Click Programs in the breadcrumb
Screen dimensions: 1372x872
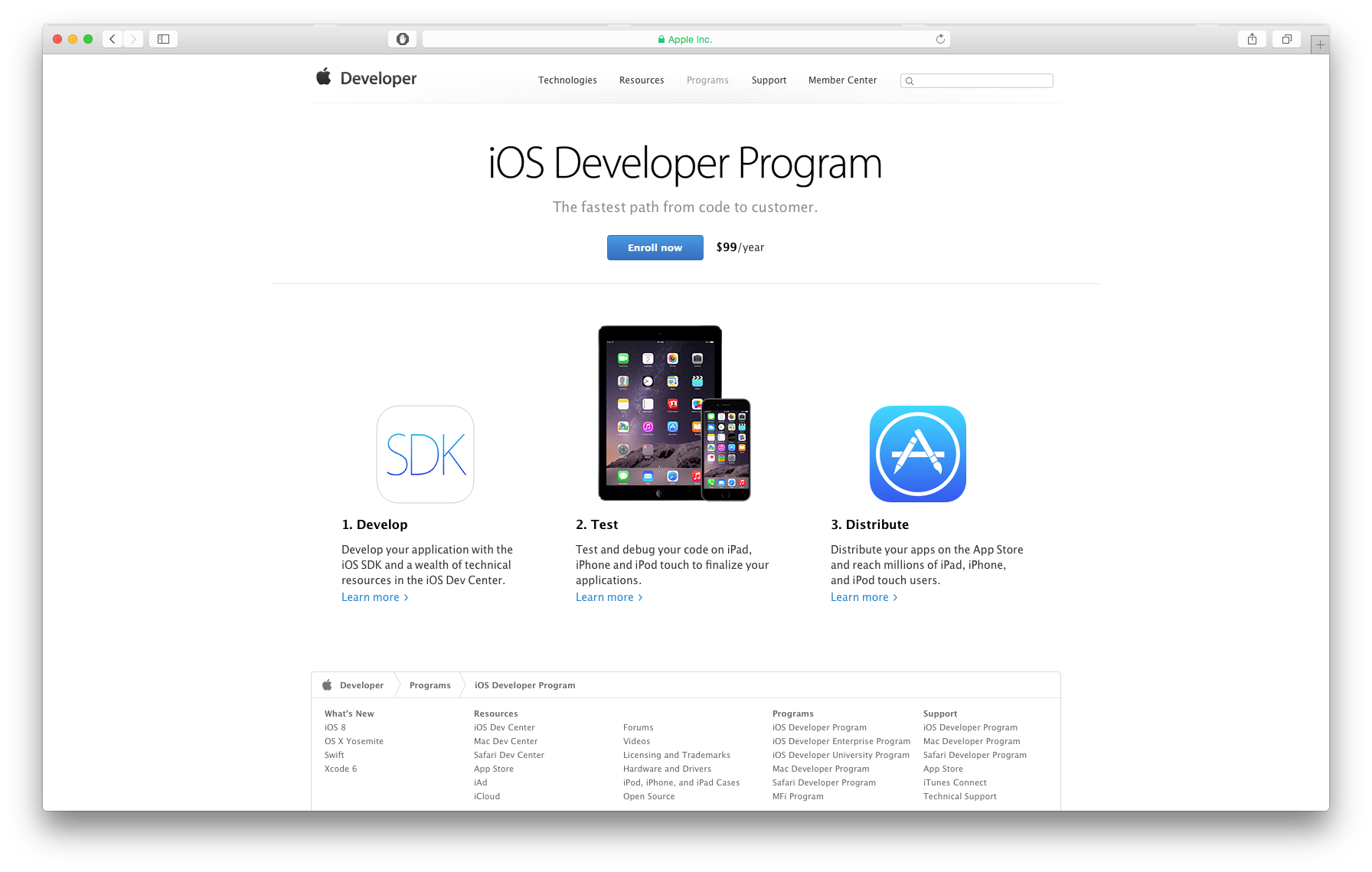[x=430, y=685]
